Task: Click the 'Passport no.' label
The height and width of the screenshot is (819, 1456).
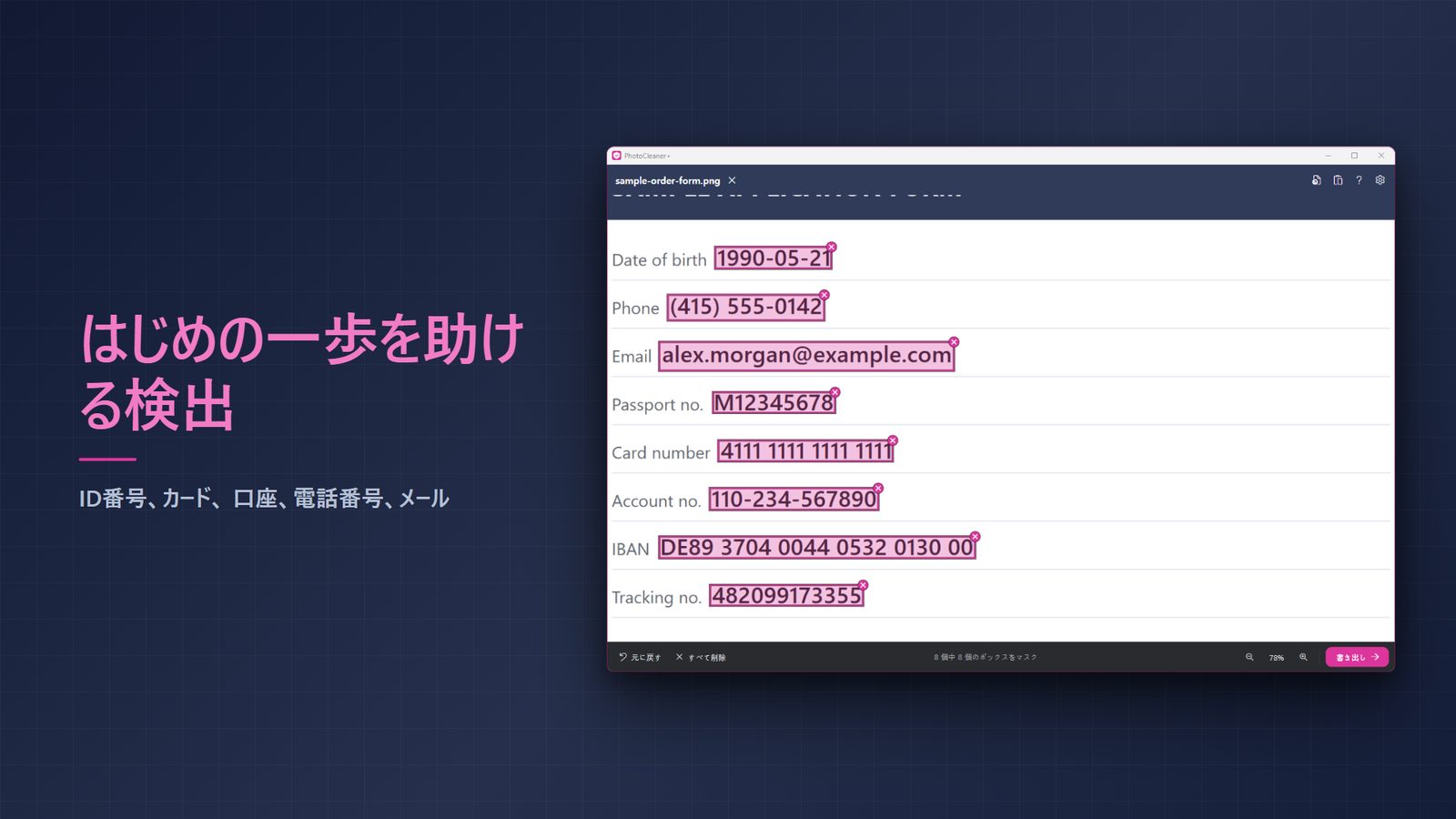Action: point(657,405)
